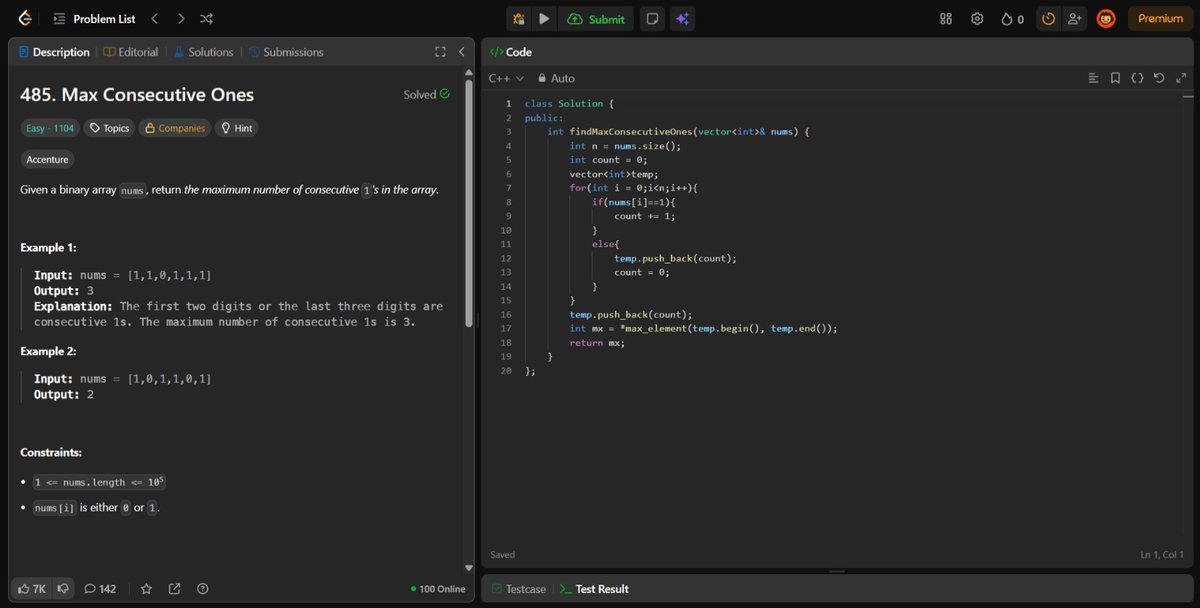Click line 3 findMaxConsecutiveOnes code

tap(677, 132)
